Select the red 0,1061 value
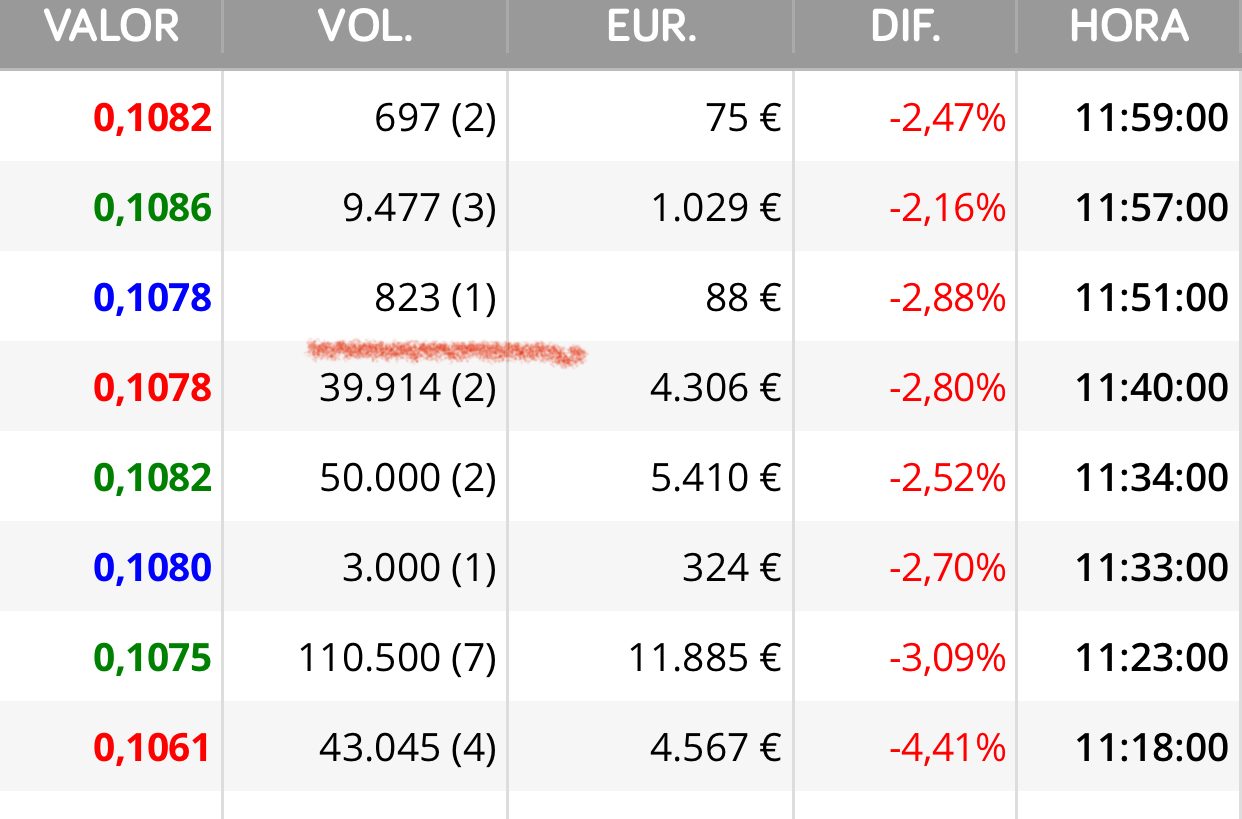This screenshot has width=1242, height=819. click(153, 748)
